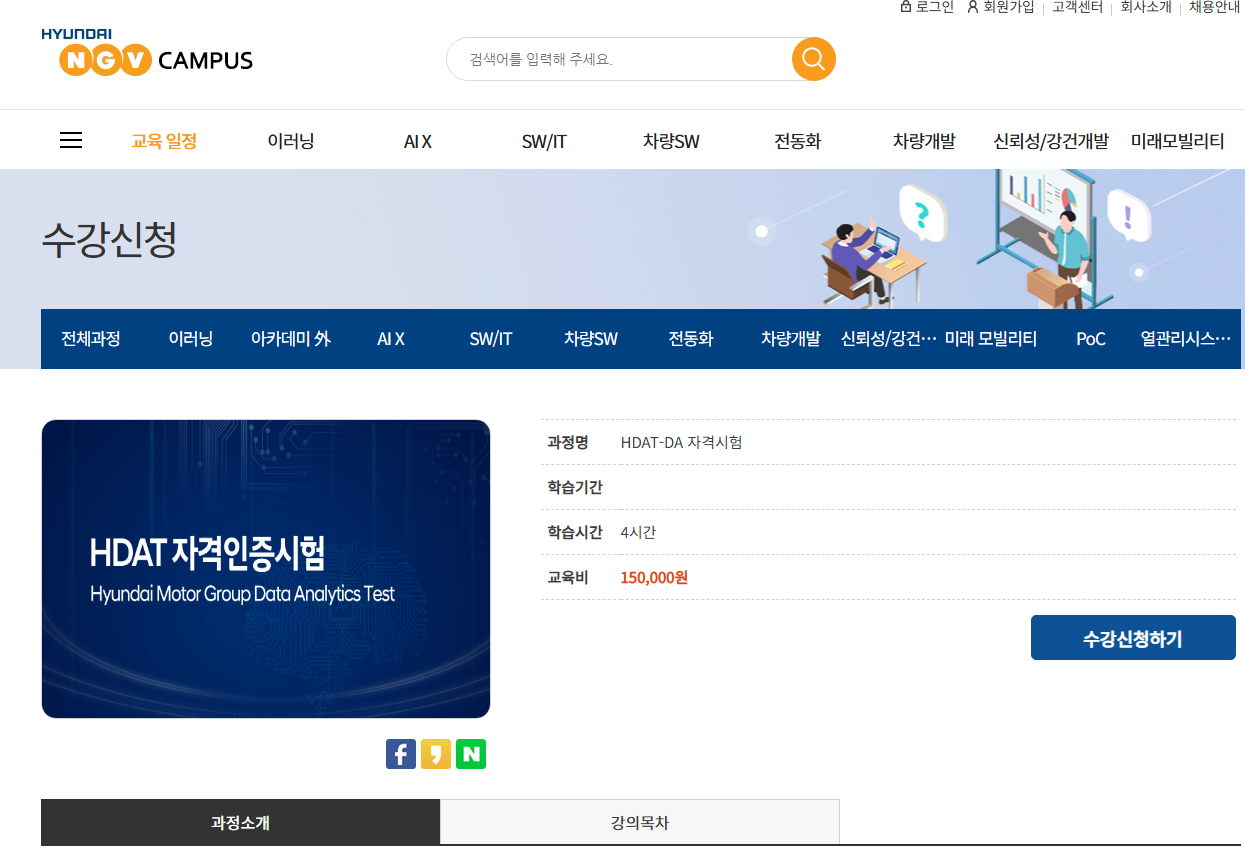This screenshot has height=865, width=1245.
Task: Open 고객센터 link in top bar
Action: (1077, 7)
